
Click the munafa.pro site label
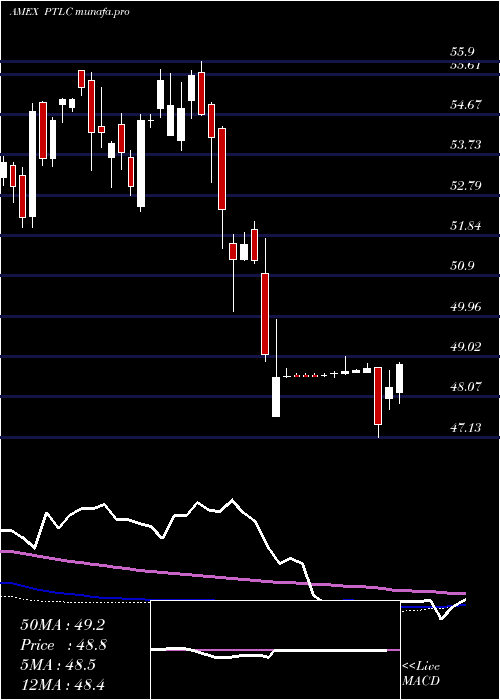tap(104, 12)
